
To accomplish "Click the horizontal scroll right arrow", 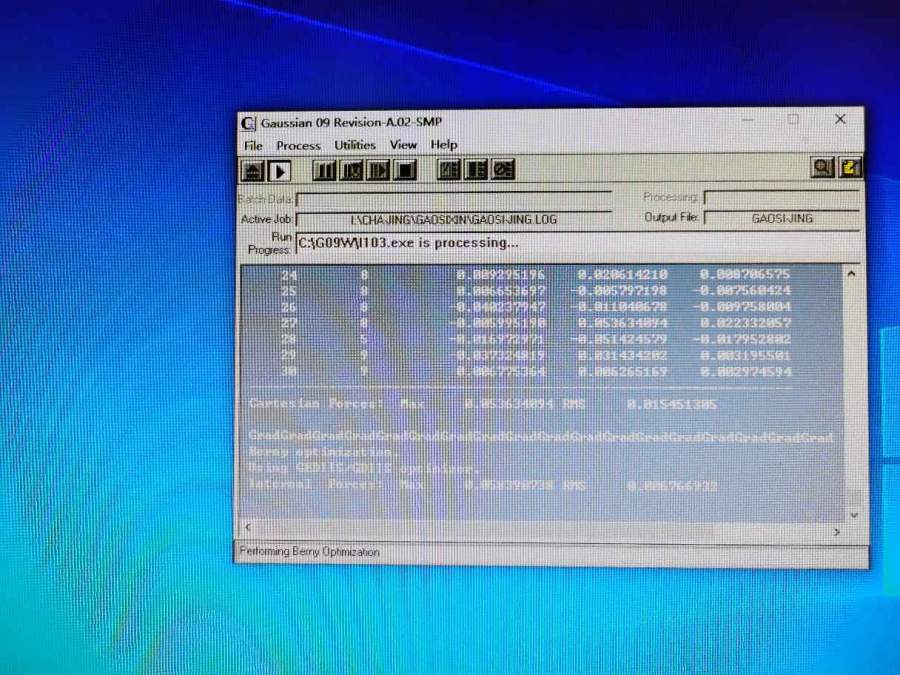I will pyautogui.click(x=837, y=532).
